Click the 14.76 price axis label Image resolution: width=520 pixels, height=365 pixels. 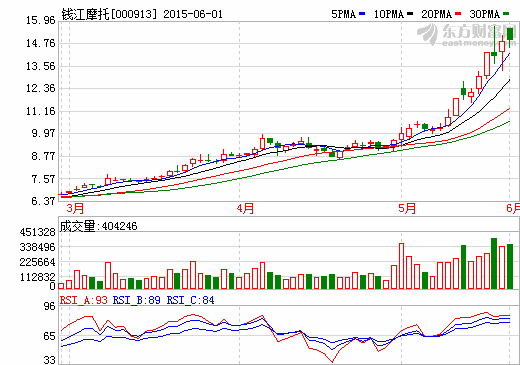41,43
